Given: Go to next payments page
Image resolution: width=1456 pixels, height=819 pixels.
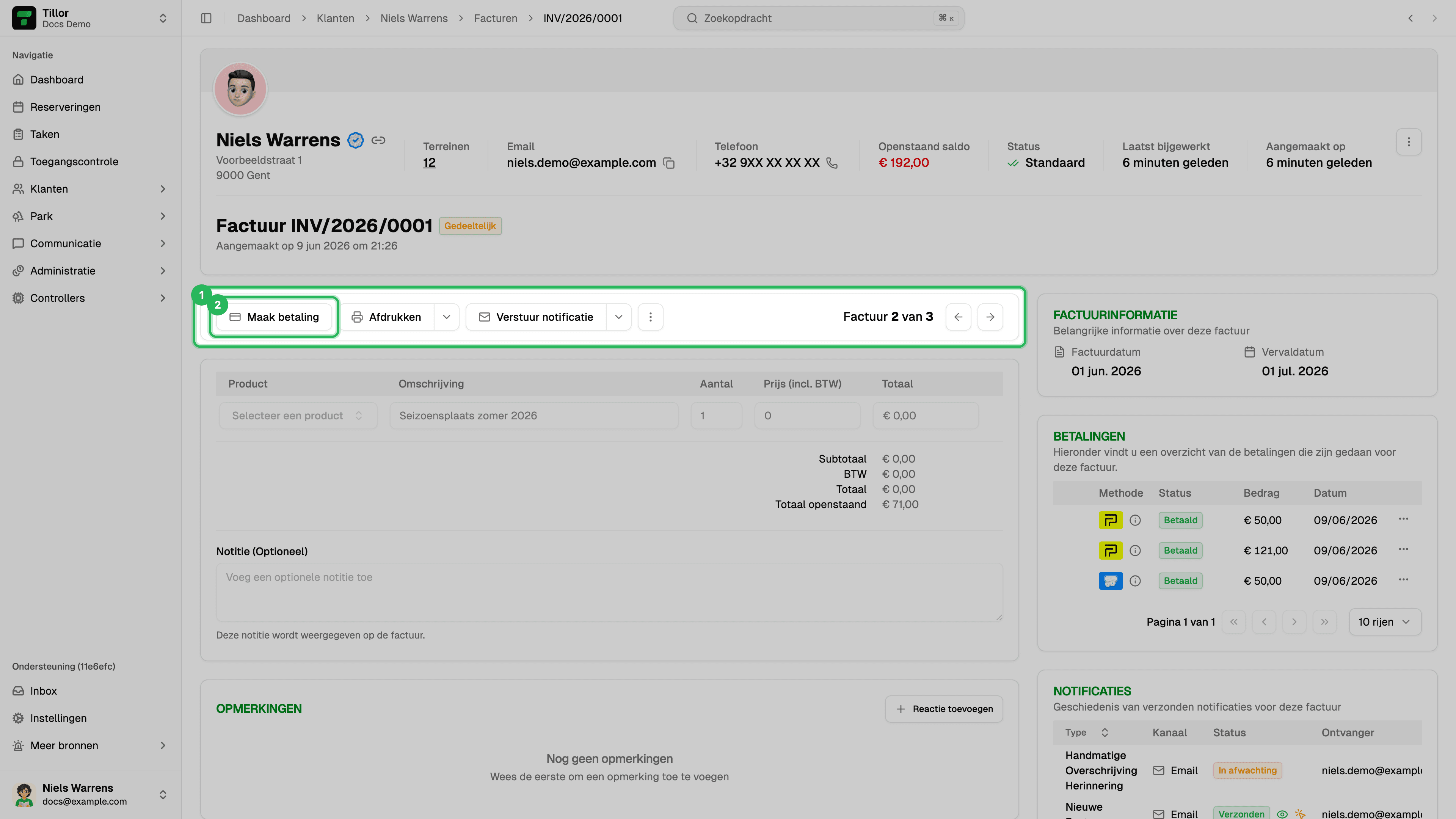Looking at the screenshot, I should tap(1294, 622).
